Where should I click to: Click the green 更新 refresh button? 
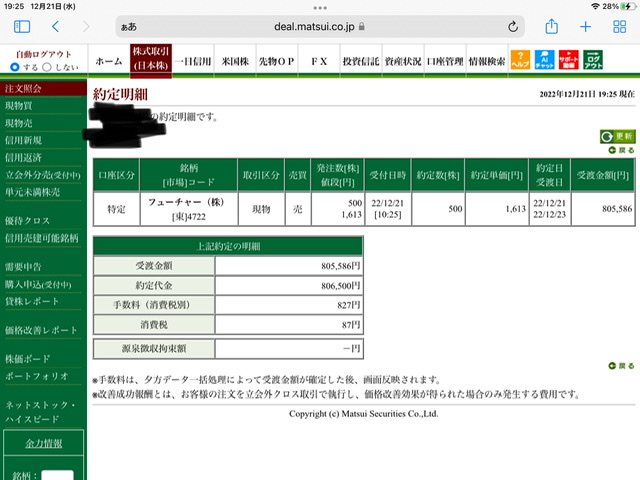618,136
